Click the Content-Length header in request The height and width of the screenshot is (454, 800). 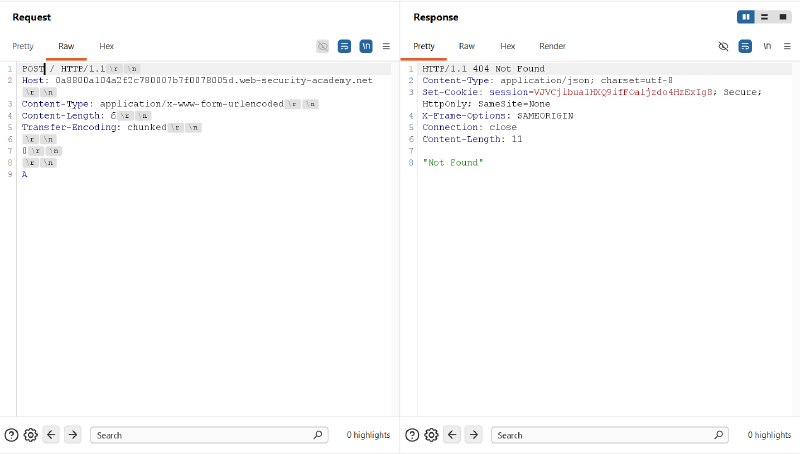click(60, 116)
